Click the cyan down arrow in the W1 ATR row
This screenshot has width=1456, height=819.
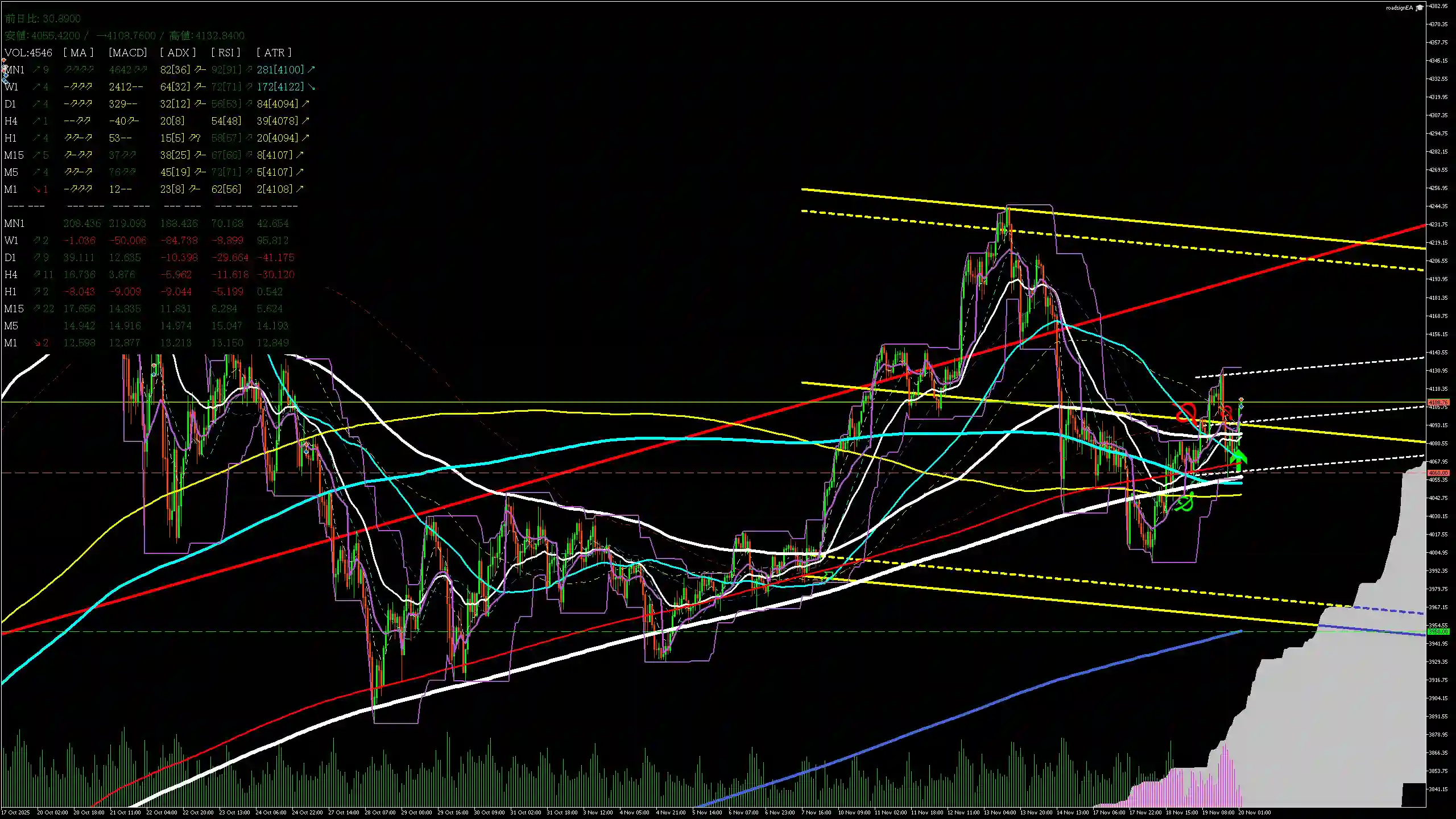click(x=311, y=87)
